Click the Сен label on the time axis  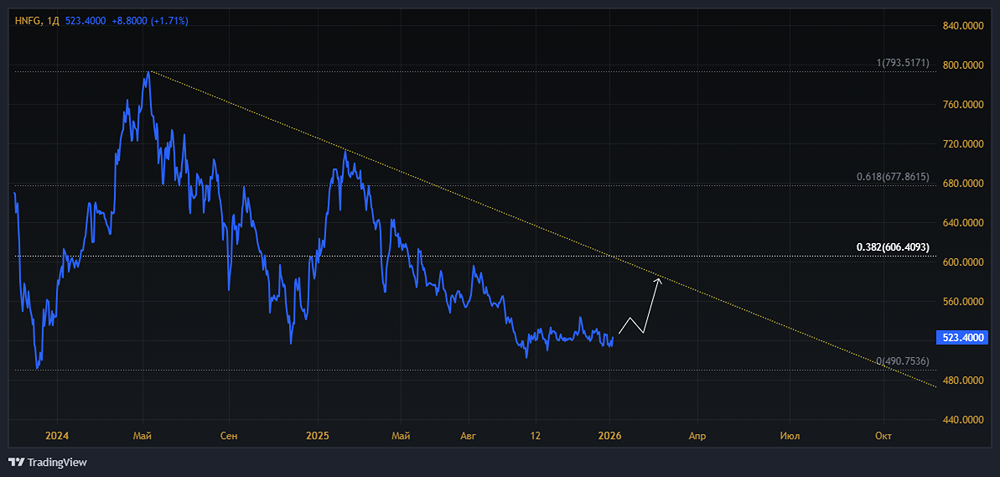228,436
